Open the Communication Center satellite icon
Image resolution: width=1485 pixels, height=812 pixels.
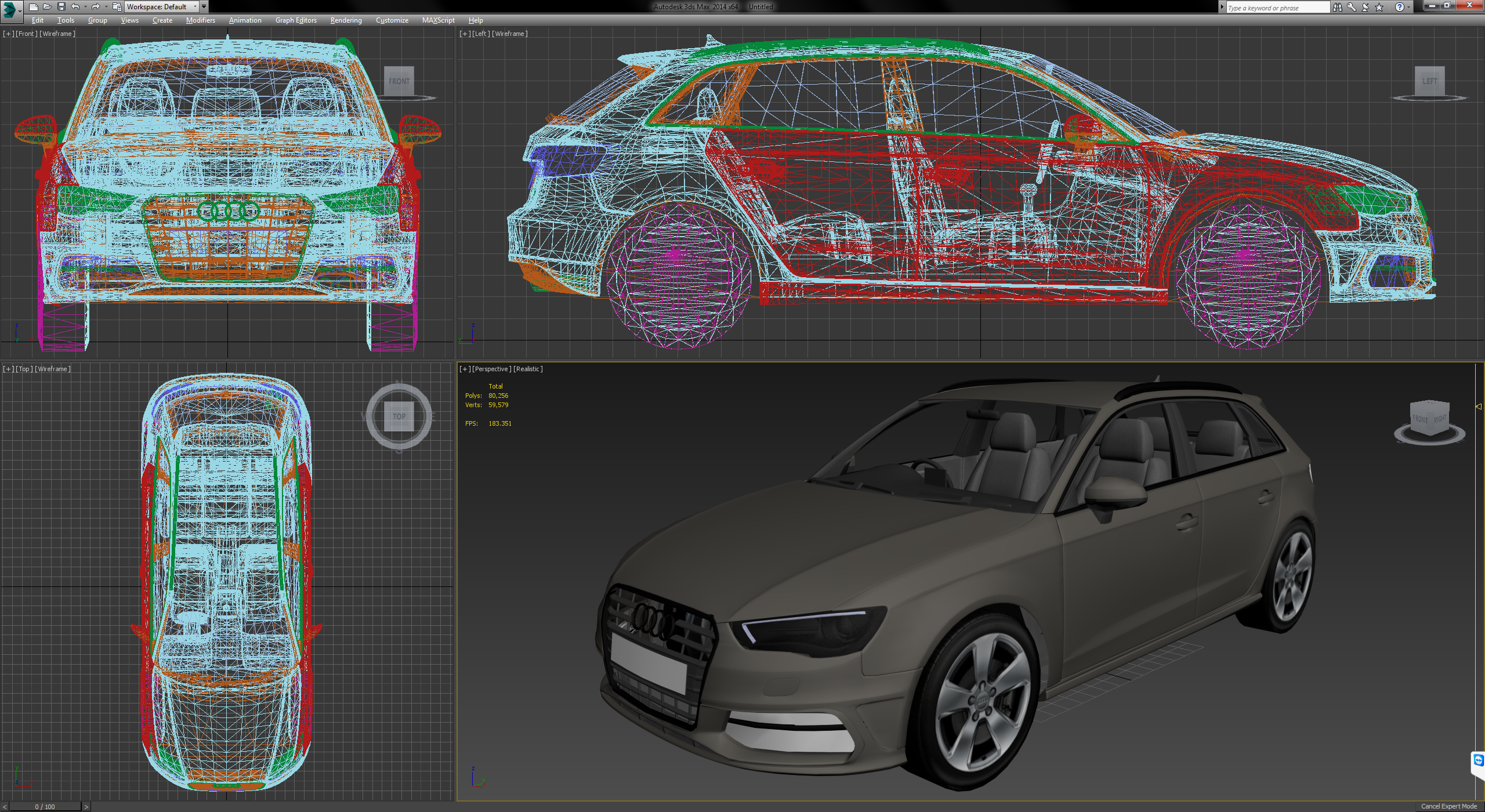1365,7
